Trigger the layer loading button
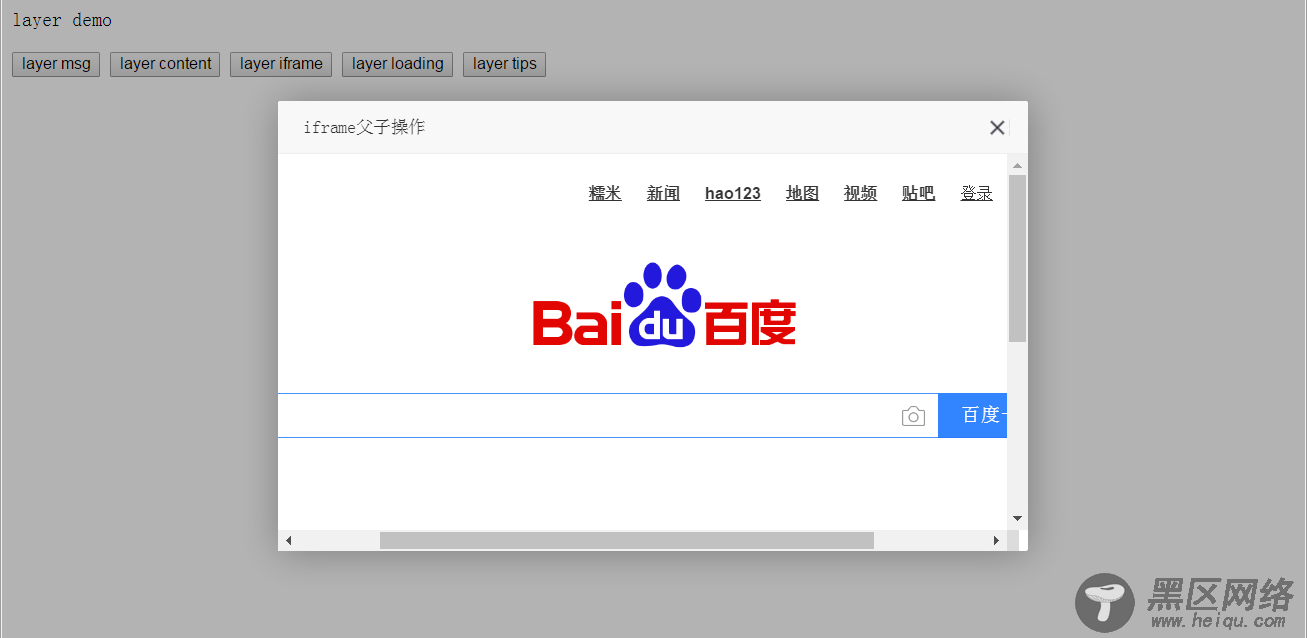Viewport: 1307px width, 638px height. [397, 64]
